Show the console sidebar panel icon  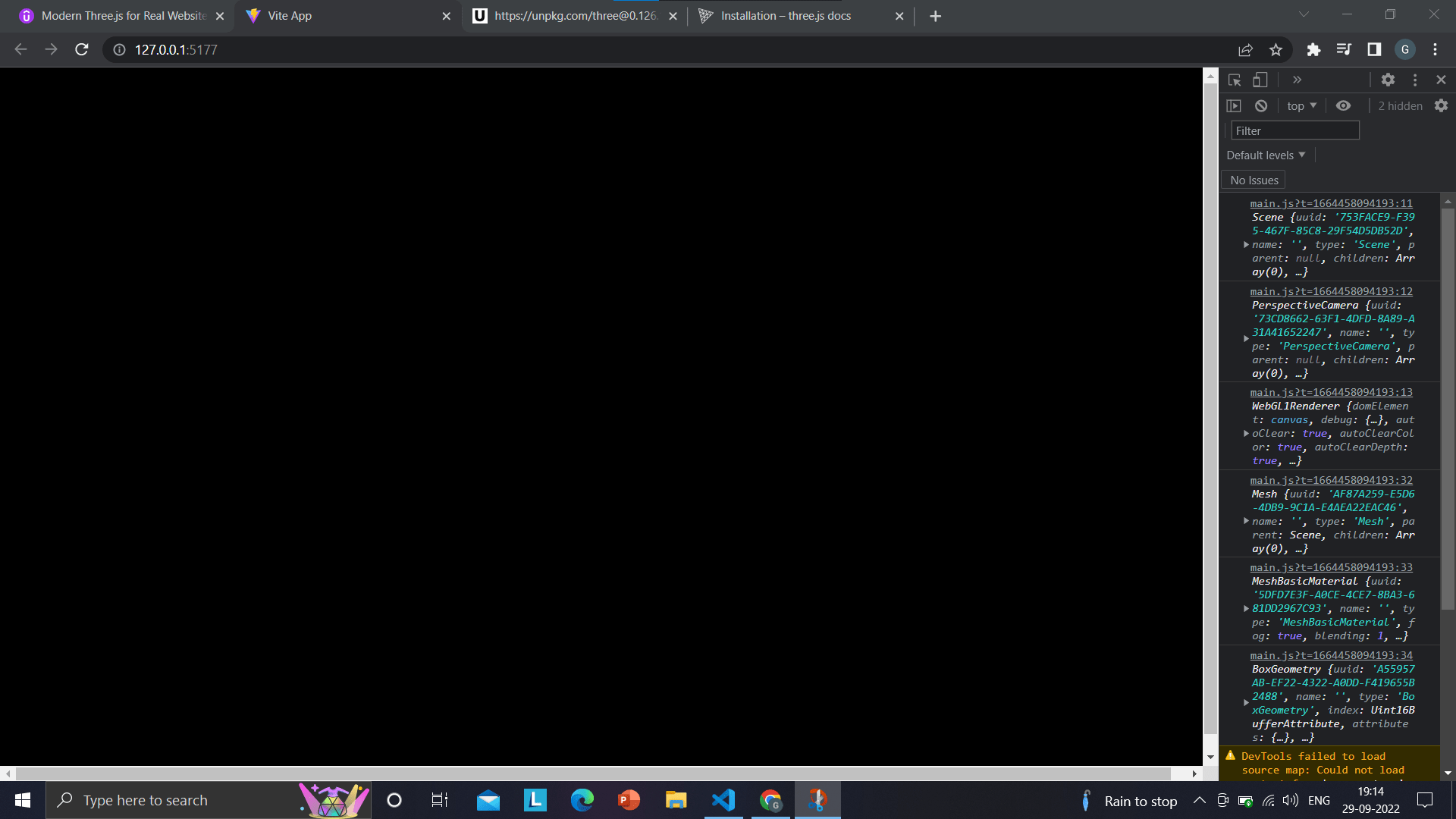tap(1234, 106)
